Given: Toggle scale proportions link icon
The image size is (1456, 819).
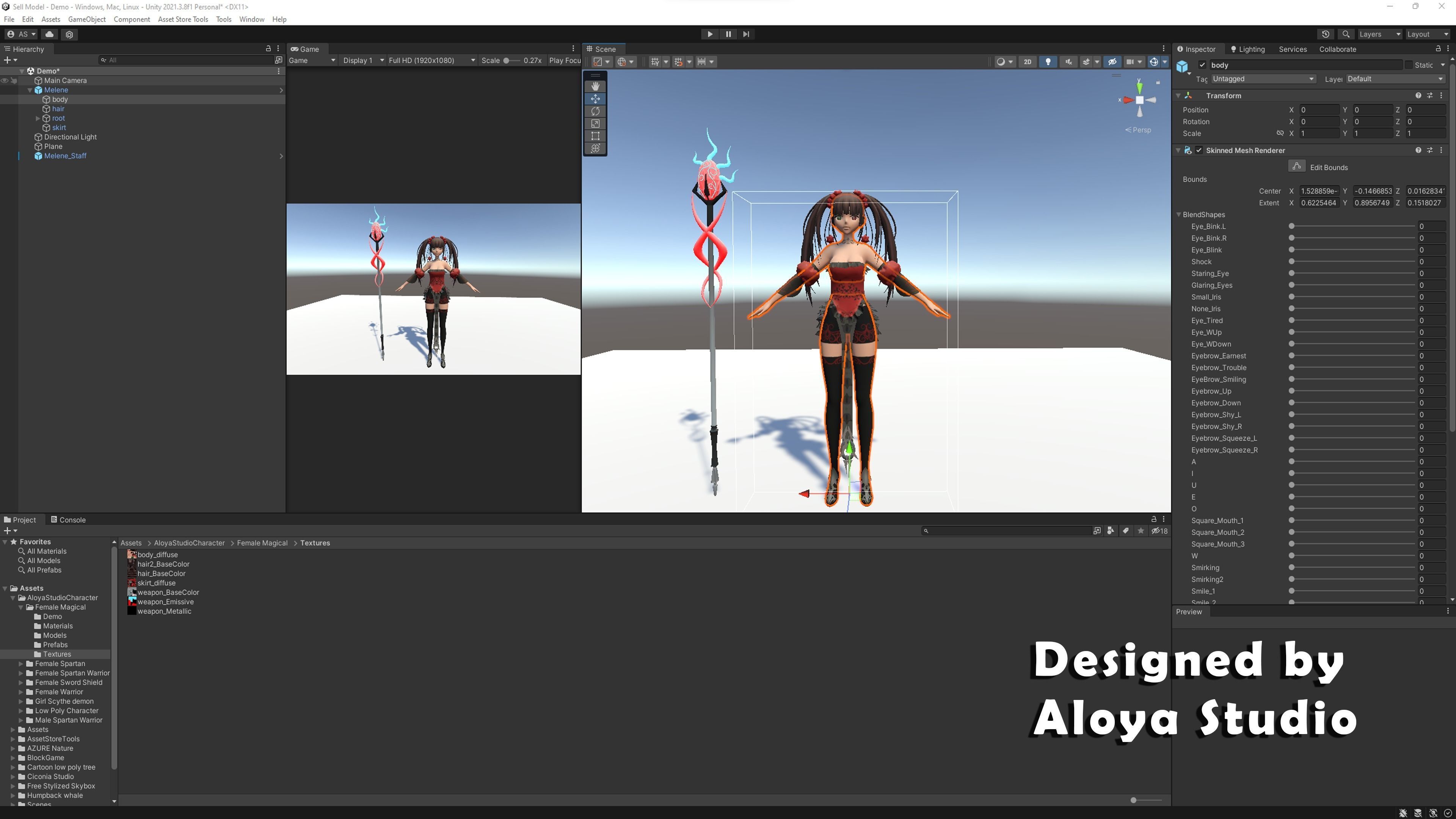Looking at the screenshot, I should (x=1280, y=133).
